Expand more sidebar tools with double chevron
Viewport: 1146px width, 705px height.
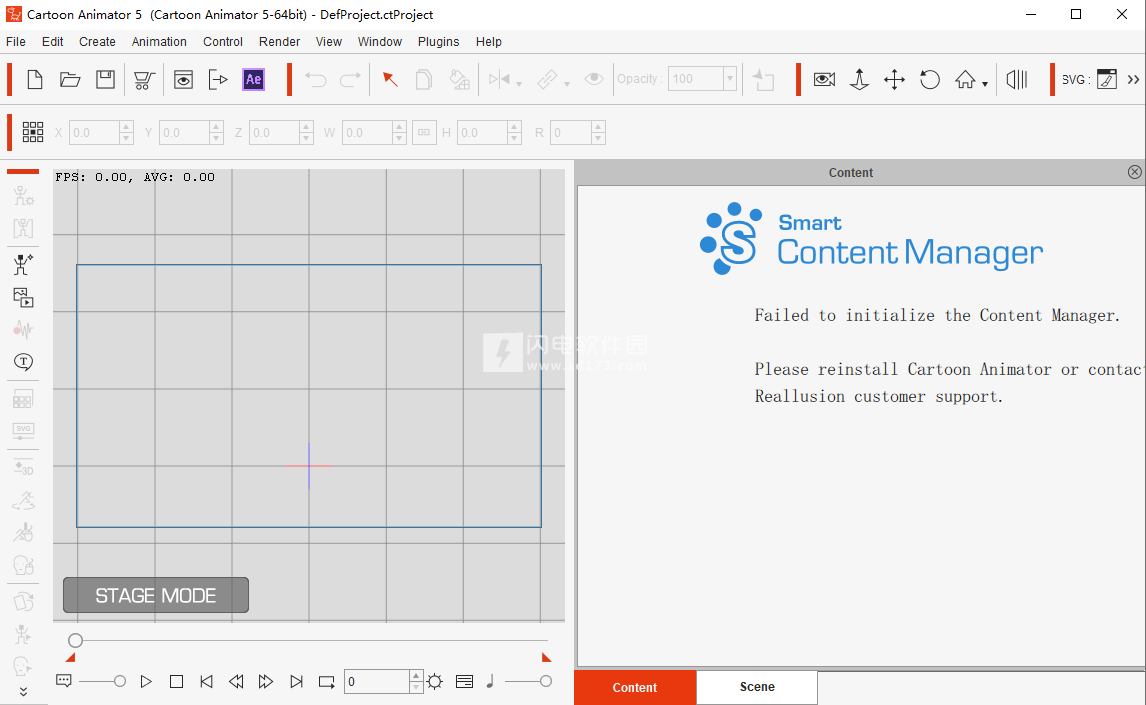click(x=23, y=692)
